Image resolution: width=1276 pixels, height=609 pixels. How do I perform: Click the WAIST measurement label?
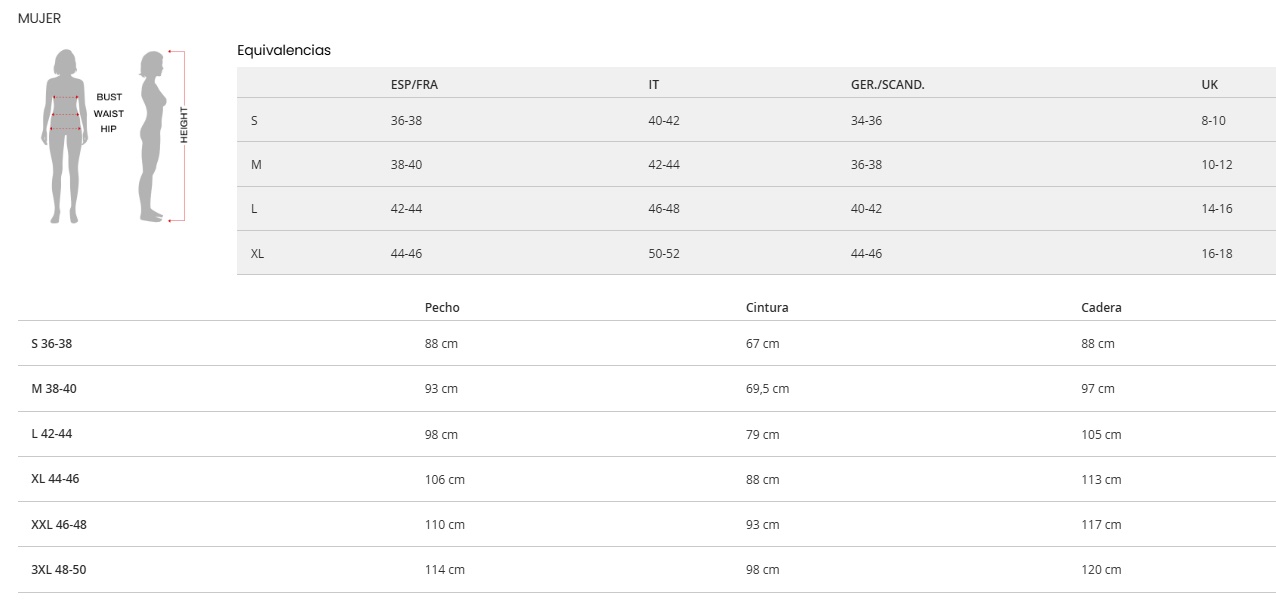point(109,113)
